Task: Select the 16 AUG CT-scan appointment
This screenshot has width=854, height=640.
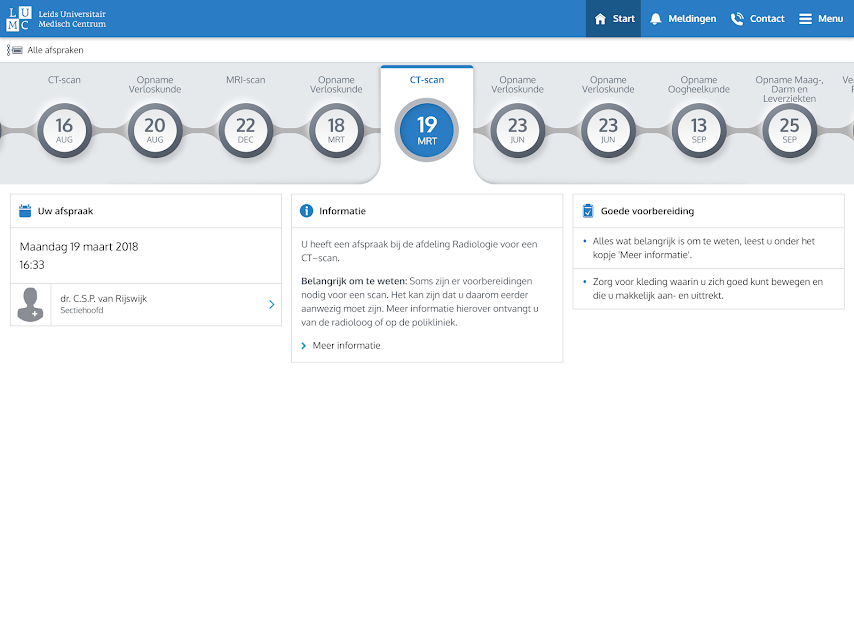Action: [64, 131]
